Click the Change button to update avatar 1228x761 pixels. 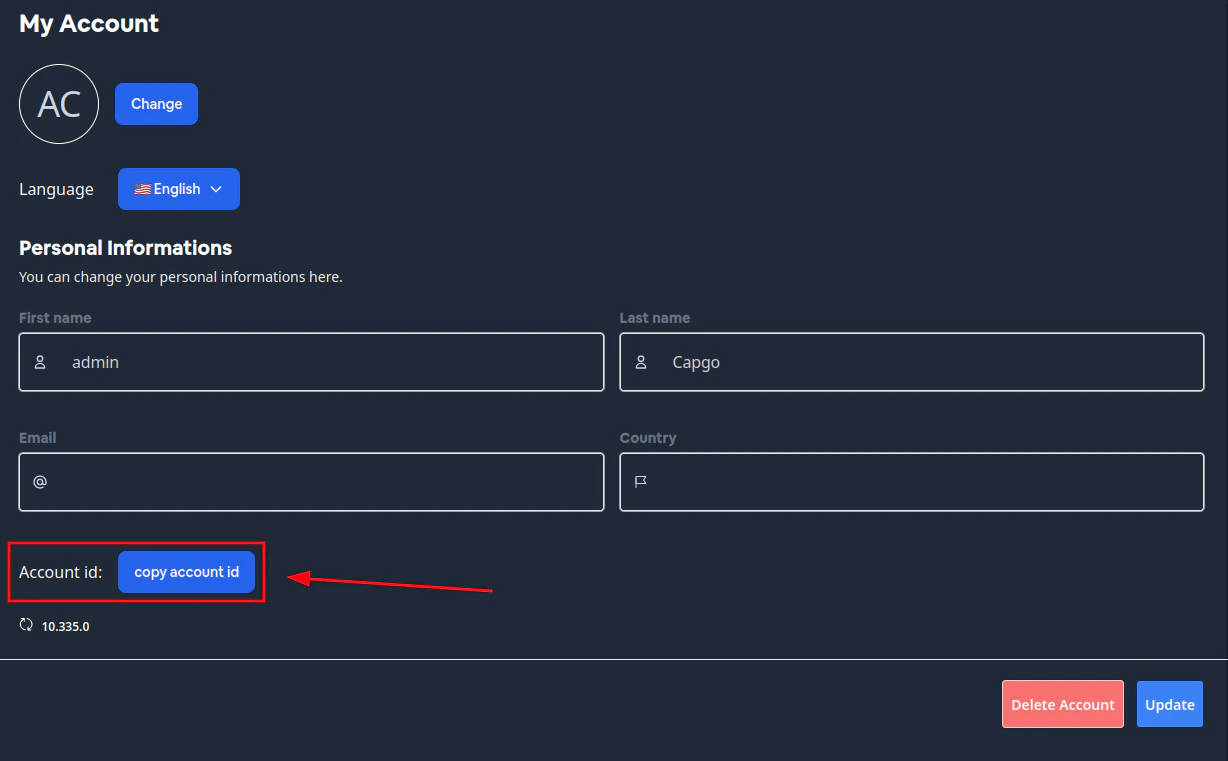pyautogui.click(x=156, y=103)
